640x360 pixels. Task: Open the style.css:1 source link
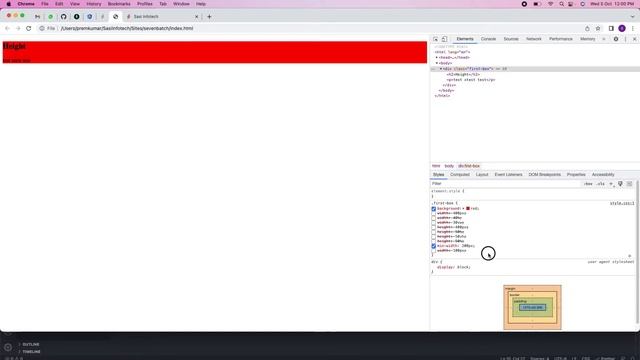[622, 203]
